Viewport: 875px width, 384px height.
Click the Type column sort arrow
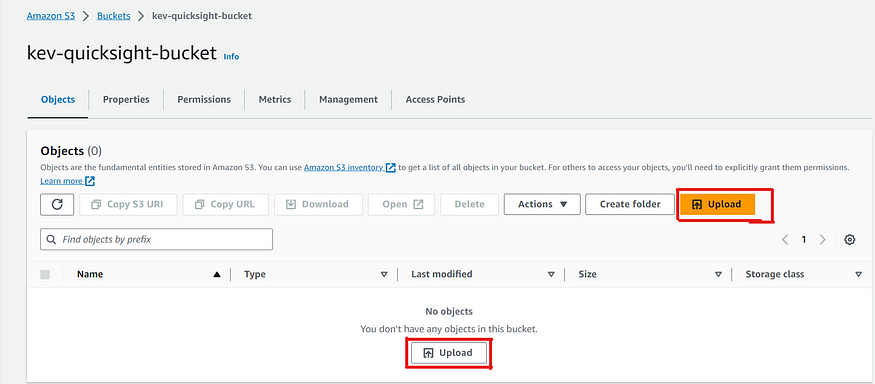click(384, 275)
